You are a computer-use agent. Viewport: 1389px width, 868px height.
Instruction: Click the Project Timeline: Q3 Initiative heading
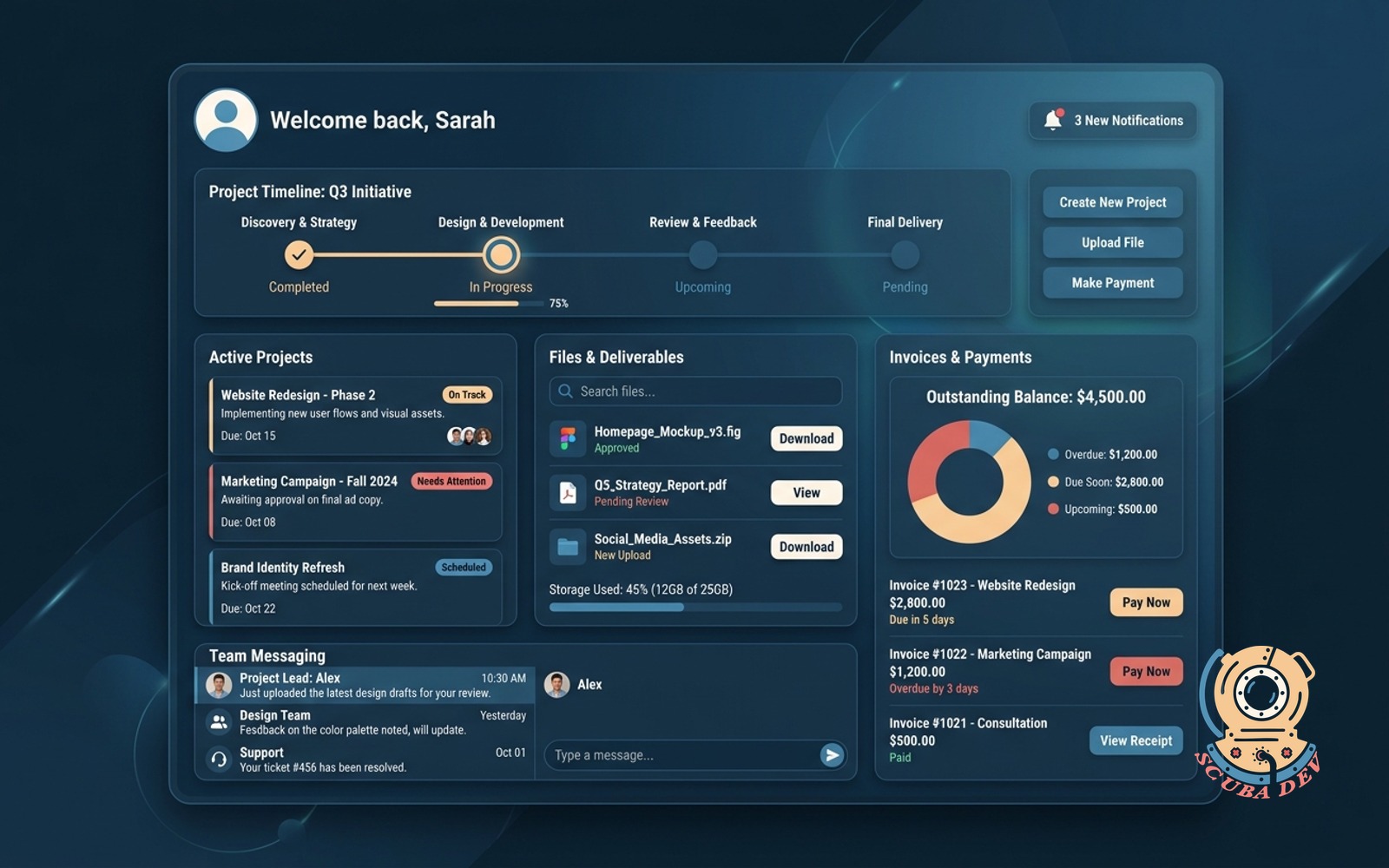pos(310,192)
